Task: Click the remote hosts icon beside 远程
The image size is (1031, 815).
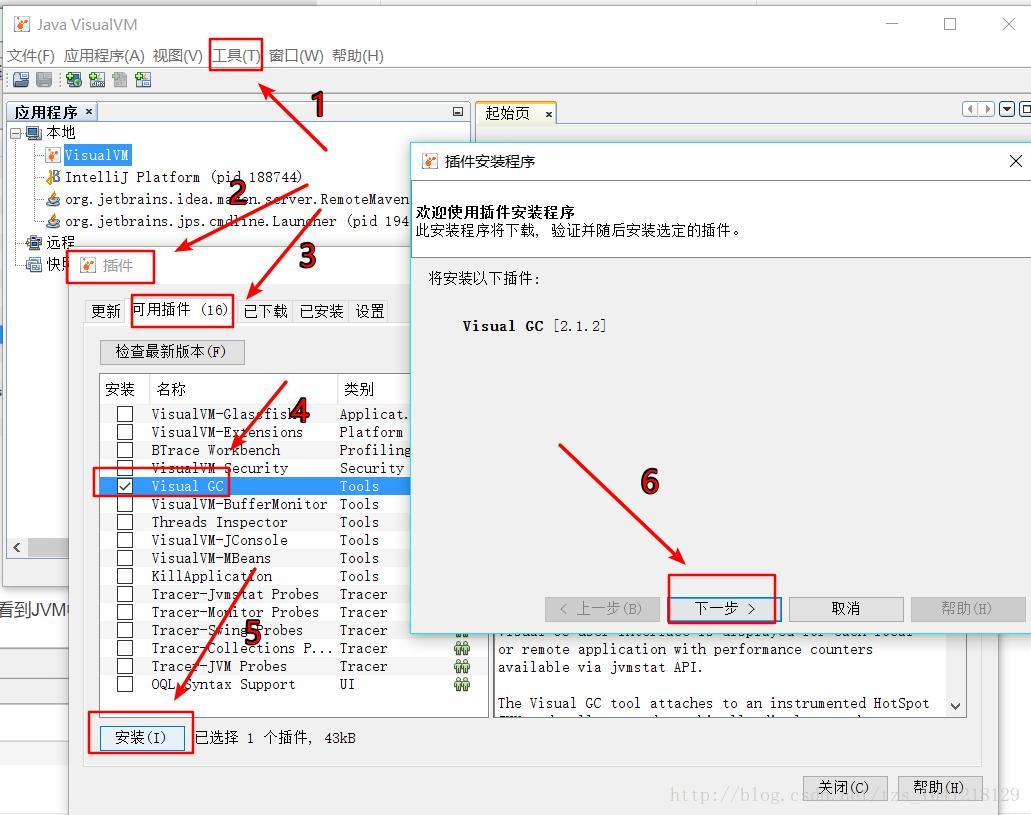Action: [34, 243]
